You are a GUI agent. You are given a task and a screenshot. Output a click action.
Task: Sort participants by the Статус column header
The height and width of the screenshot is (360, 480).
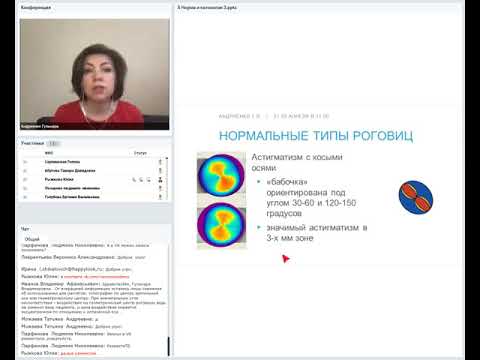click(x=140, y=153)
